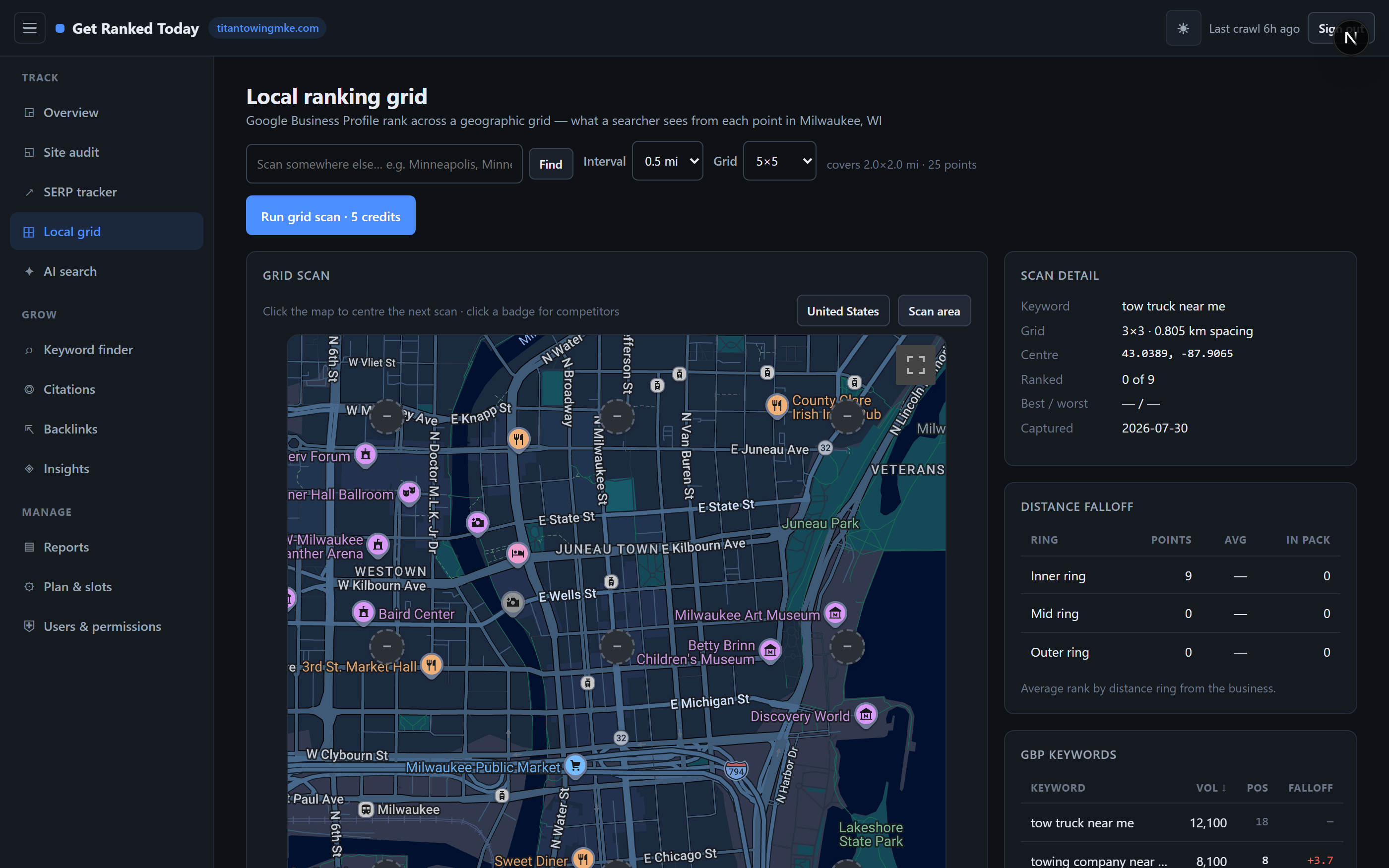Click centre coordinates 43.0389, -87.9065
This screenshot has width=1389, height=868.
[x=1177, y=354]
